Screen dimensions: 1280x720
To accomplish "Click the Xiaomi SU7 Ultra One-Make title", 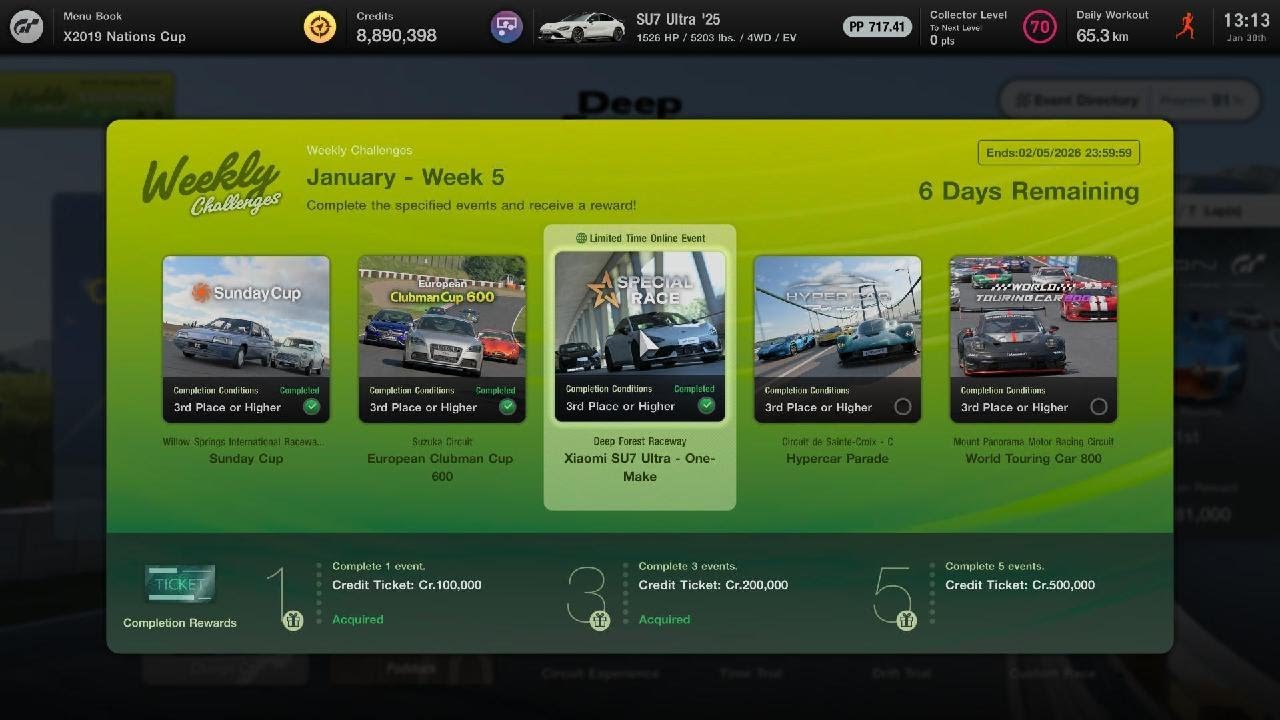I will pos(640,467).
